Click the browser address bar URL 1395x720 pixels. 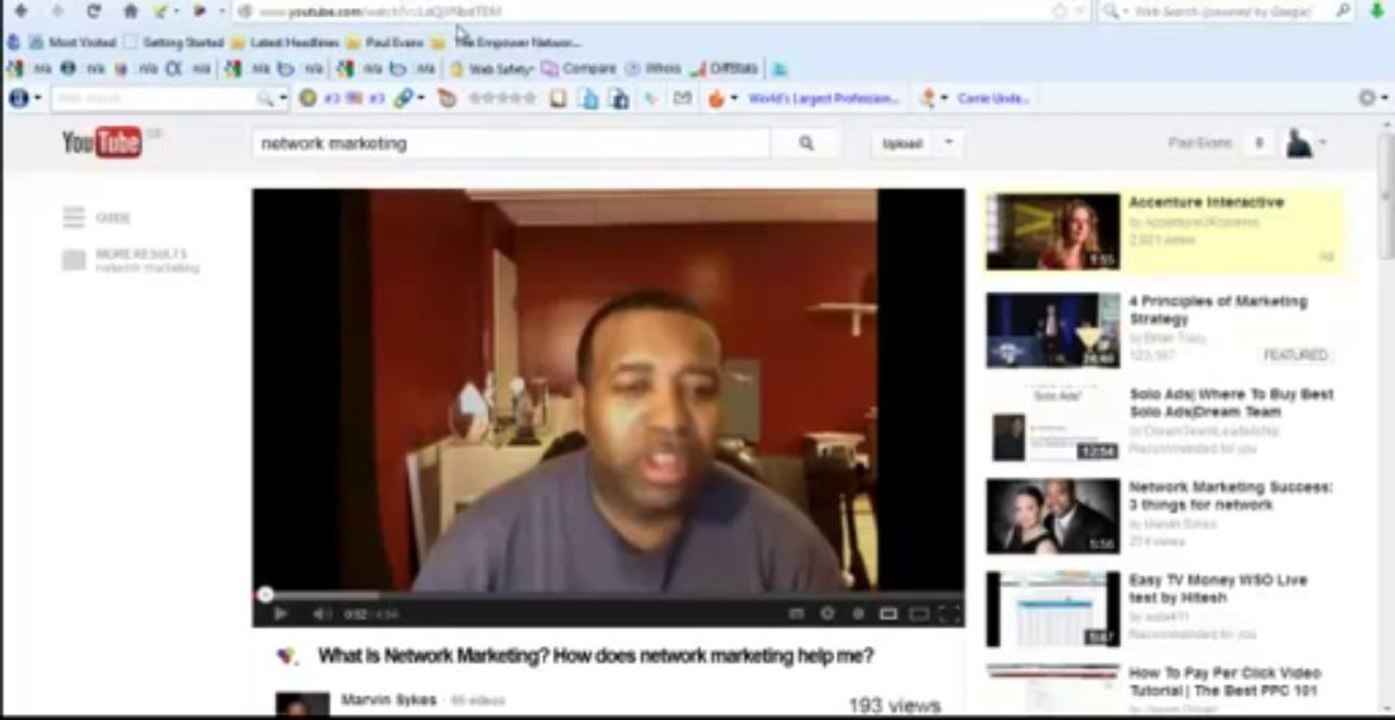[x=380, y=11]
